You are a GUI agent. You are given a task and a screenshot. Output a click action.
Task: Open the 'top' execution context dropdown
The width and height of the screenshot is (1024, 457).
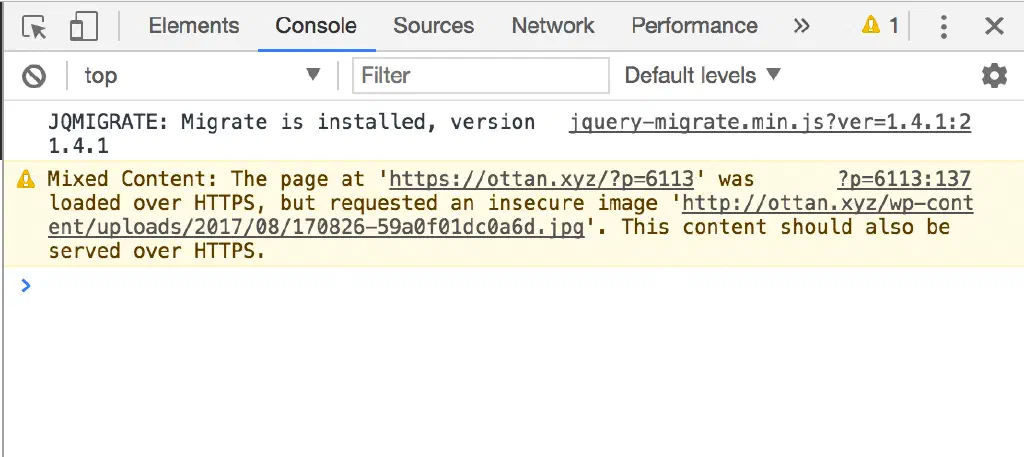tap(202, 75)
